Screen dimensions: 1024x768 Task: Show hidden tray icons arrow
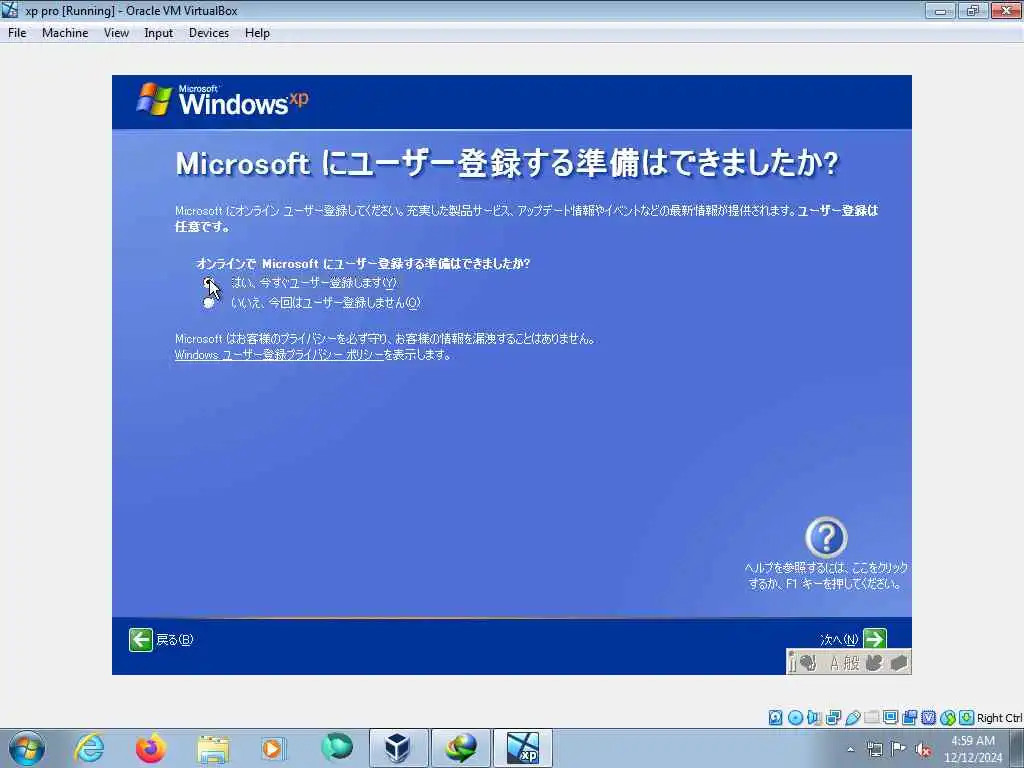point(850,750)
